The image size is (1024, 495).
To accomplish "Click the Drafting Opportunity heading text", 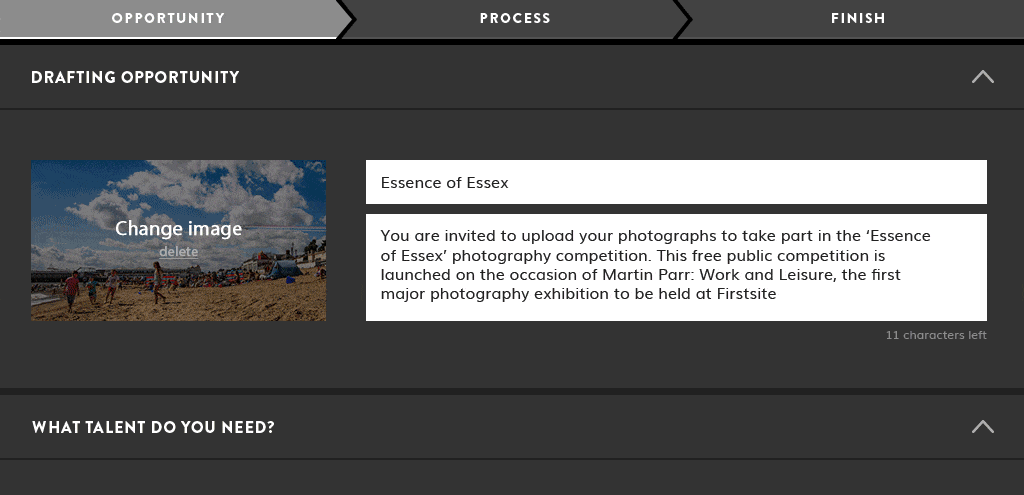I will pos(135,77).
